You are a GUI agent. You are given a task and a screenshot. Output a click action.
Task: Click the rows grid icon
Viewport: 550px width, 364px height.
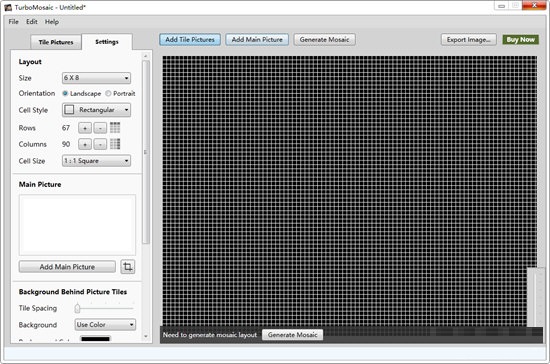coord(115,128)
